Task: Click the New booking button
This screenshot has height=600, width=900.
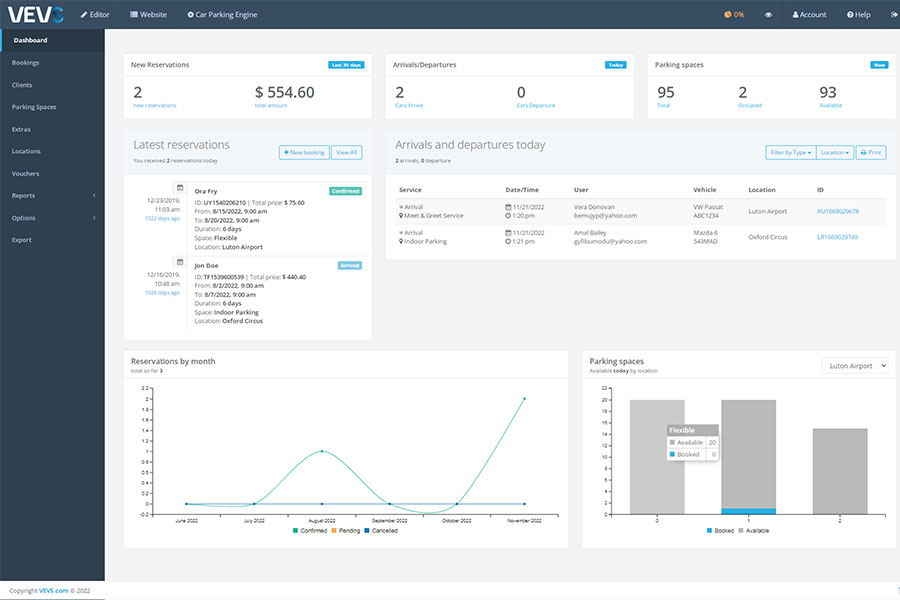Action: tap(304, 153)
